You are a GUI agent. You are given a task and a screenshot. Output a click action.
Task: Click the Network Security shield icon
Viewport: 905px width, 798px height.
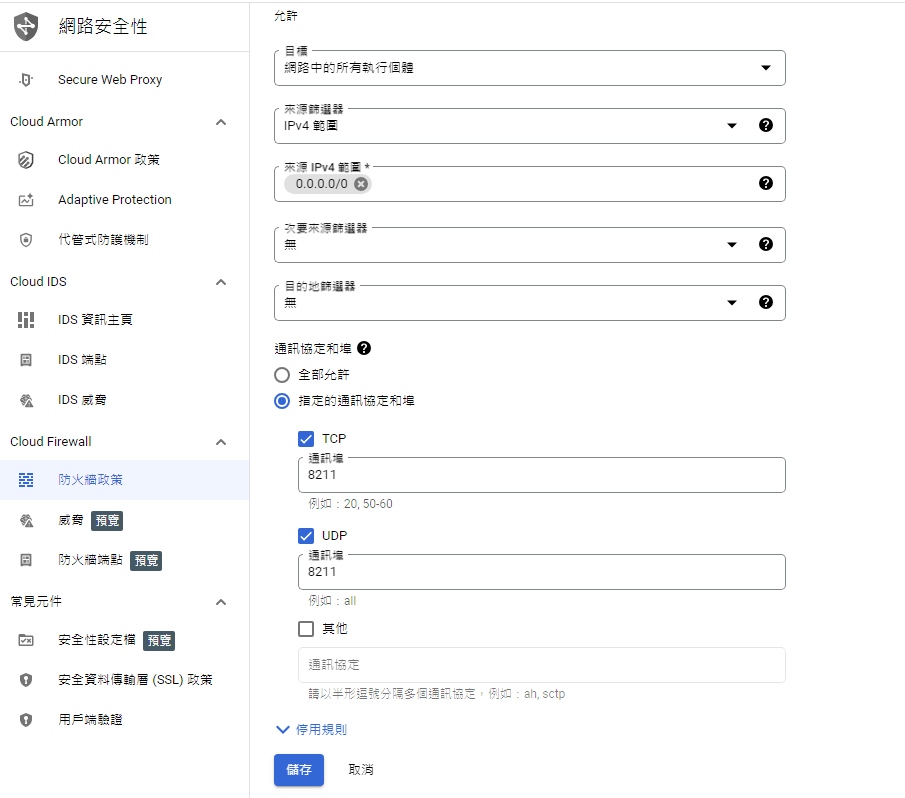(26, 27)
